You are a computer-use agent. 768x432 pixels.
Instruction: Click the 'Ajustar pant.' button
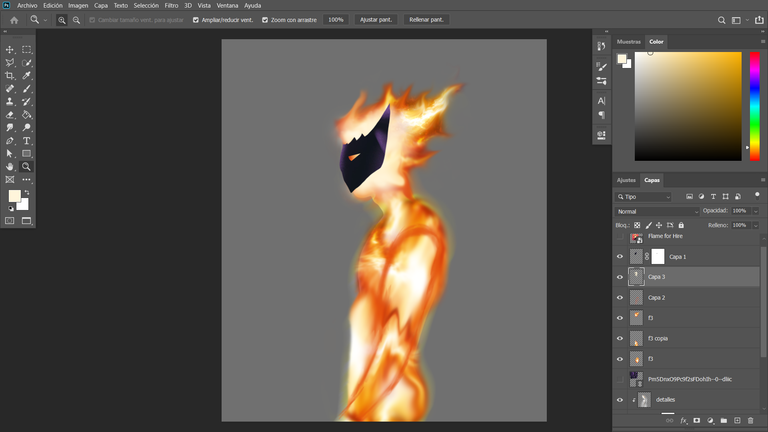pyautogui.click(x=376, y=20)
